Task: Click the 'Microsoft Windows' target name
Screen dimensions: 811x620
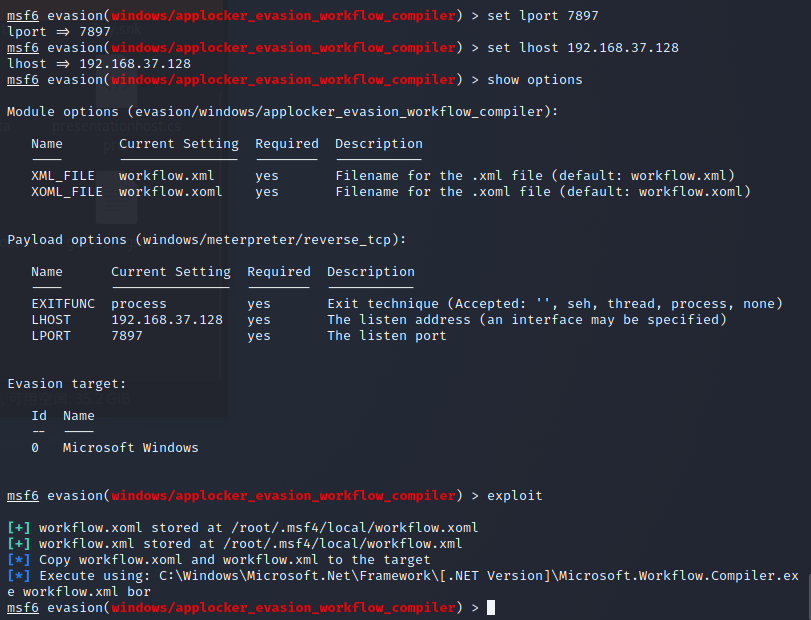Action: [x=130, y=448]
